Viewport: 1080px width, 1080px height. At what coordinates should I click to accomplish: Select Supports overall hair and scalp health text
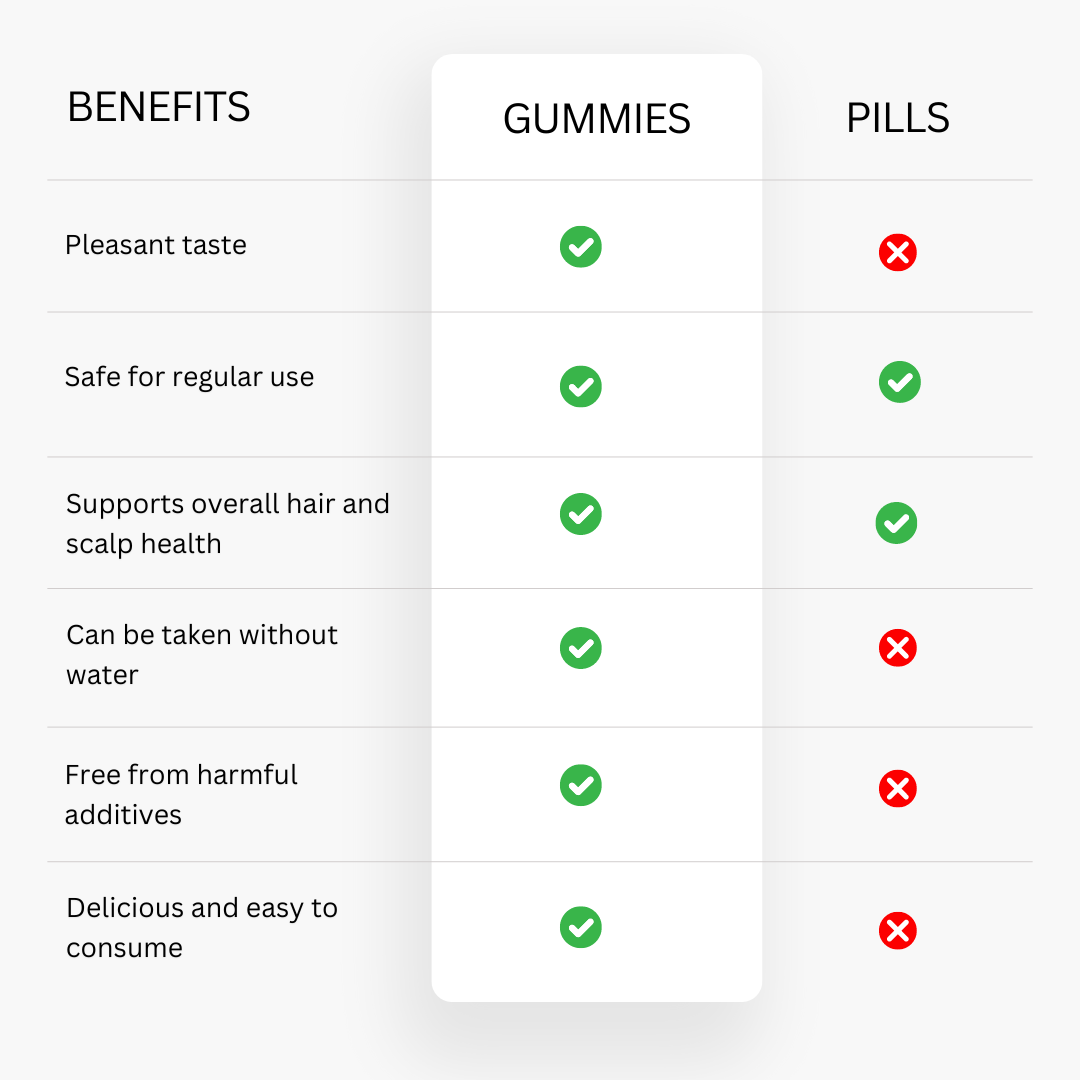(x=227, y=524)
